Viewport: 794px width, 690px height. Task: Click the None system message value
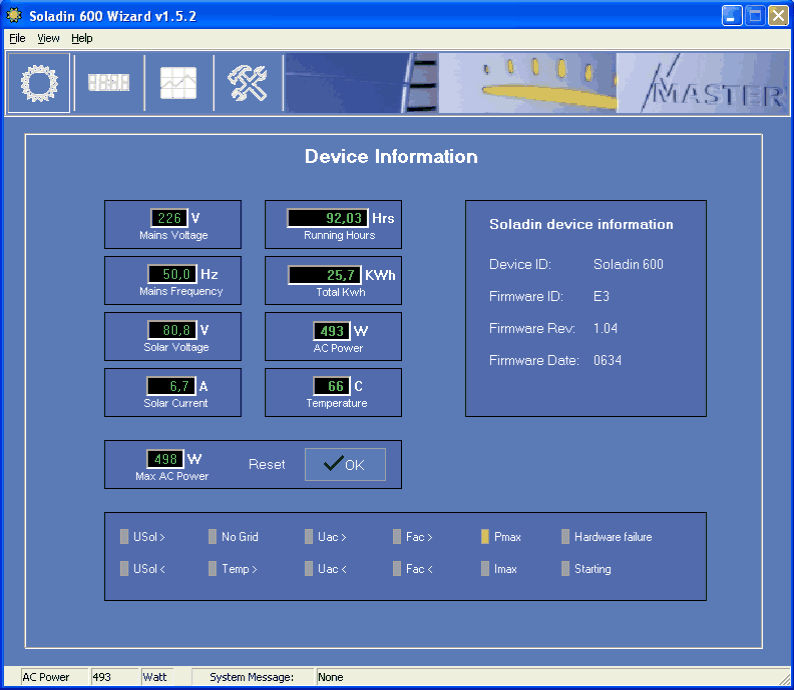[331, 677]
